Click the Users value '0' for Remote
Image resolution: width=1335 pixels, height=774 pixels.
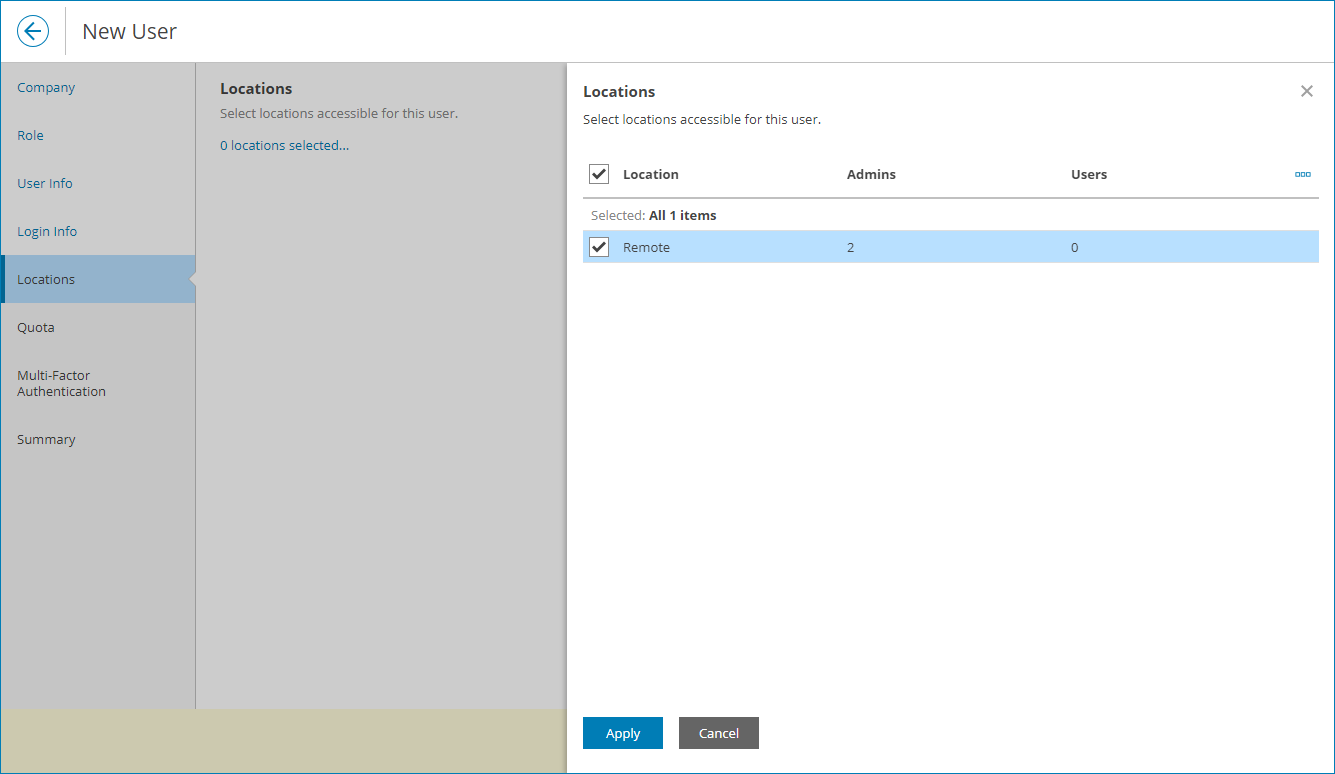(1075, 247)
